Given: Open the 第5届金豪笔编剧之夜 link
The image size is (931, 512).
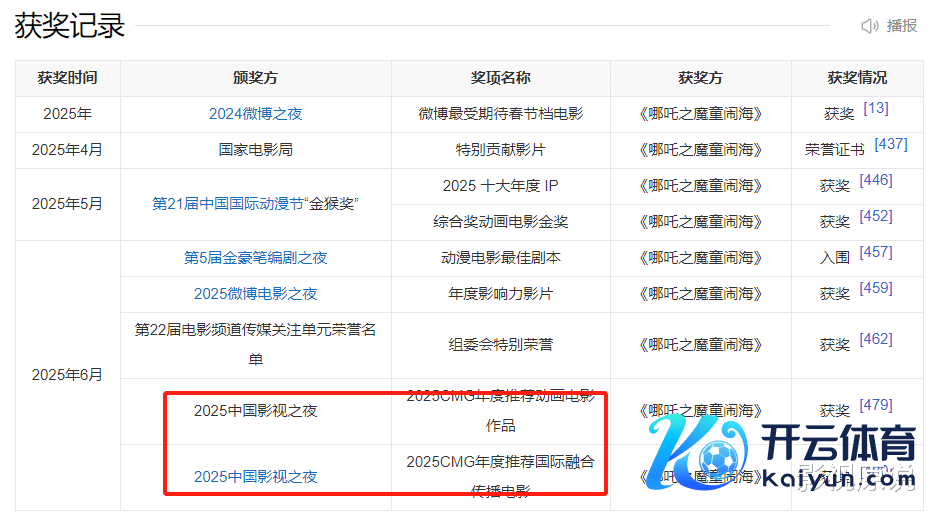Looking at the screenshot, I should point(255,258).
